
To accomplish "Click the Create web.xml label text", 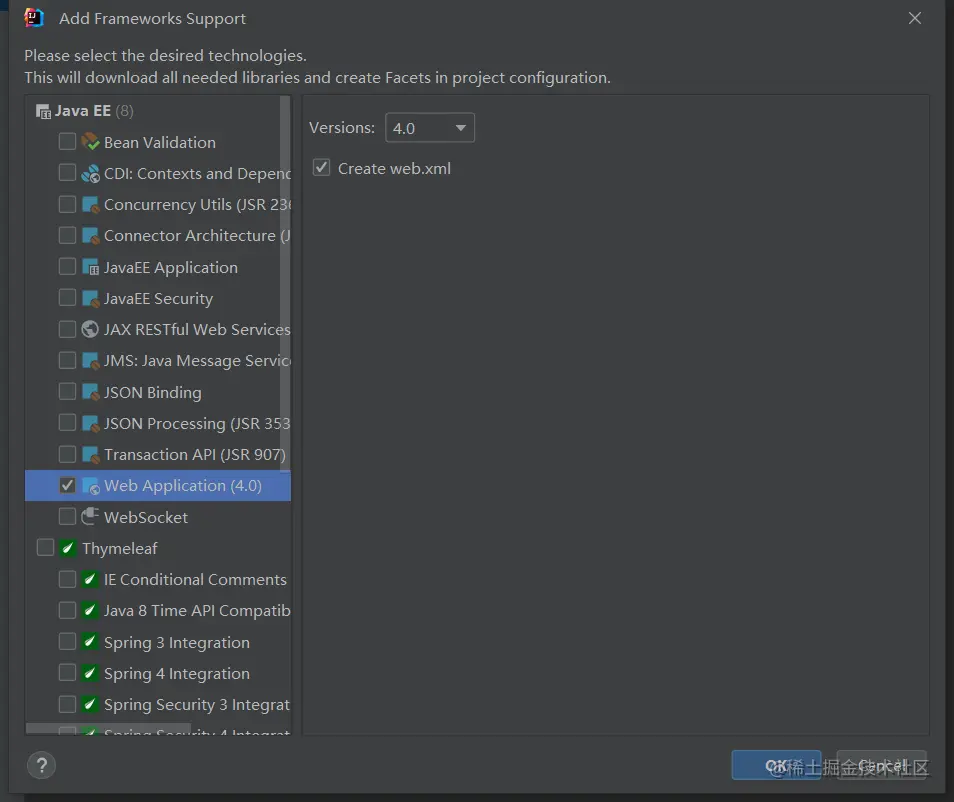I will [394, 169].
